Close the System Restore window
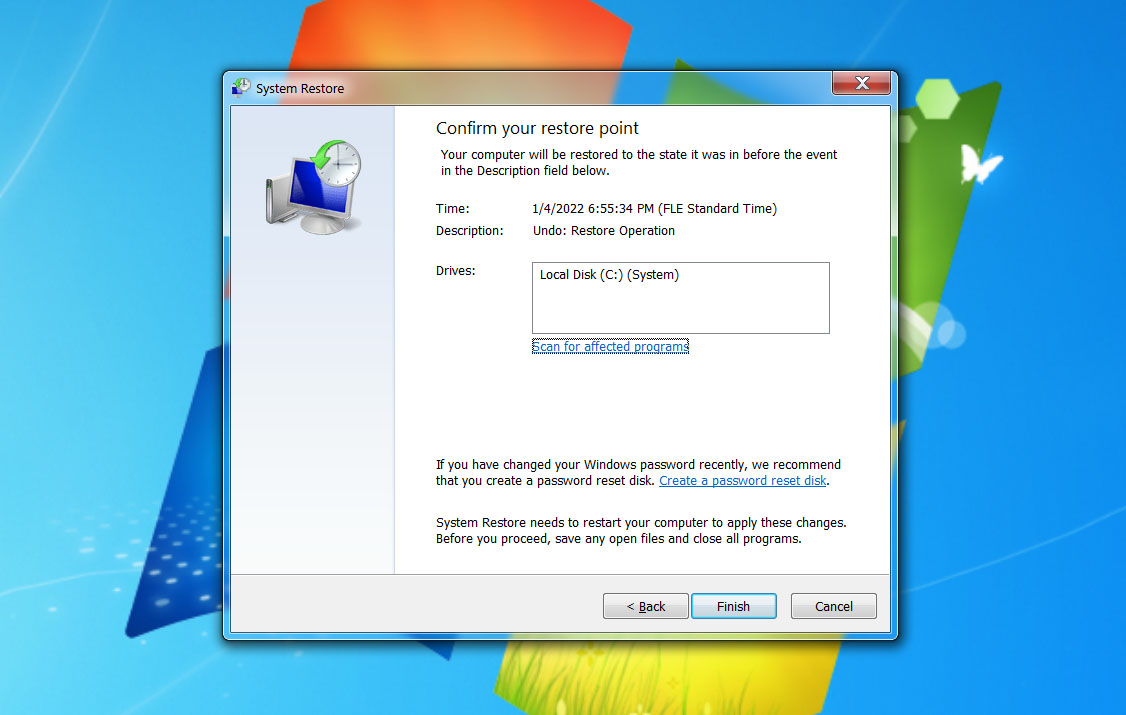Image resolution: width=1126 pixels, height=715 pixels. tap(862, 83)
